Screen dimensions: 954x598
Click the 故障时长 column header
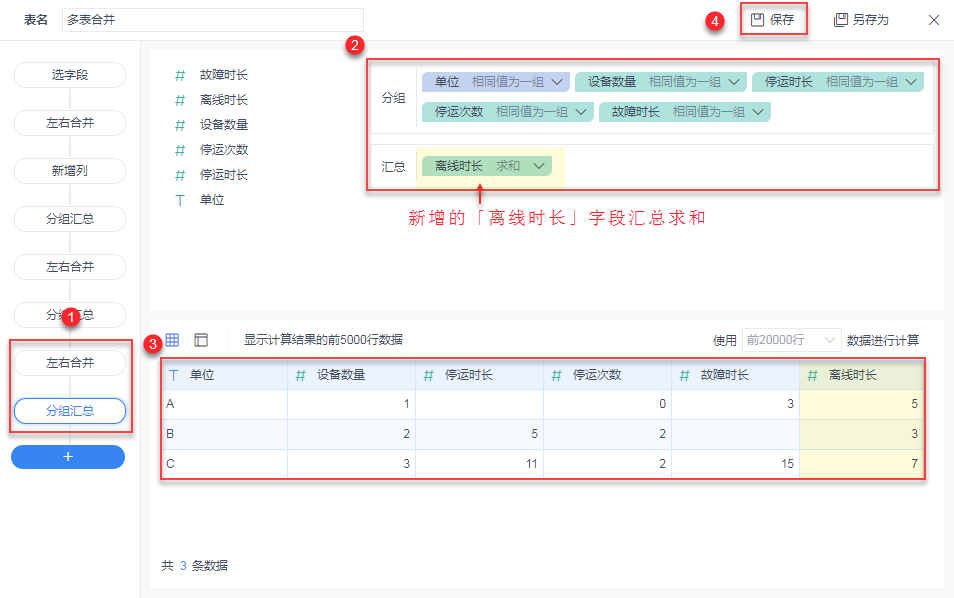coord(736,375)
